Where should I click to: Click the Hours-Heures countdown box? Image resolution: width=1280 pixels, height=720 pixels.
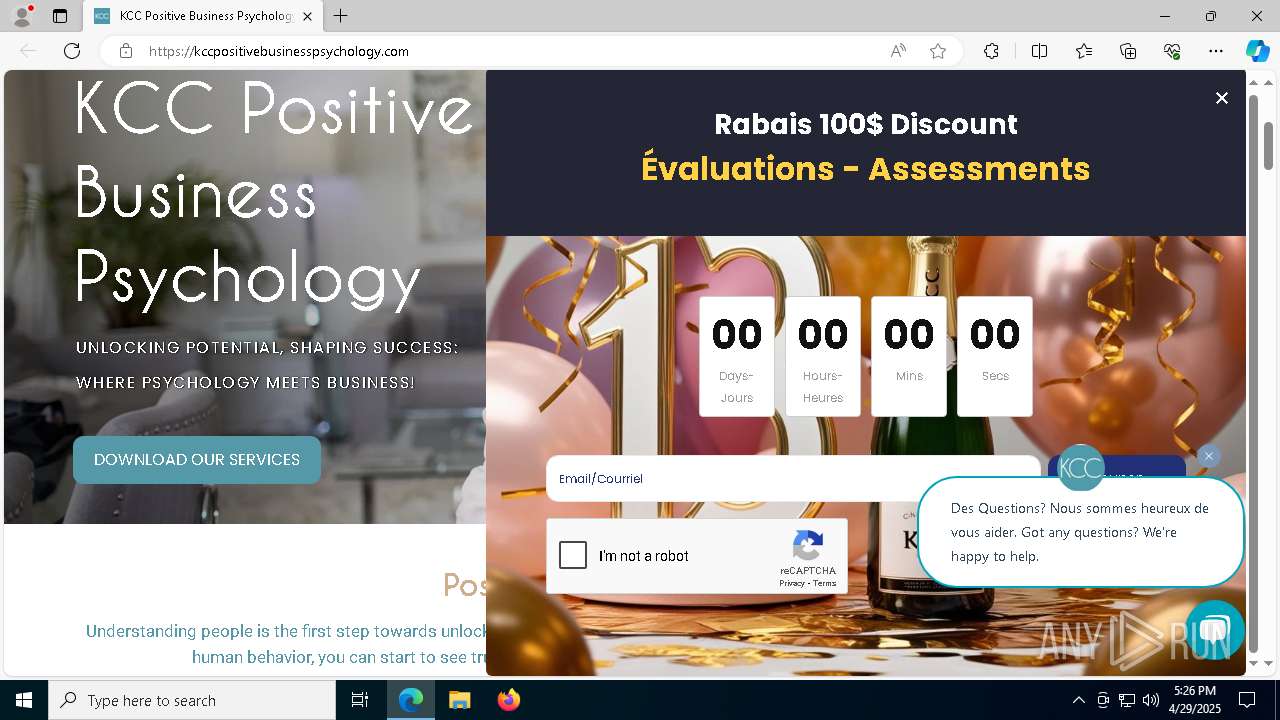point(823,356)
